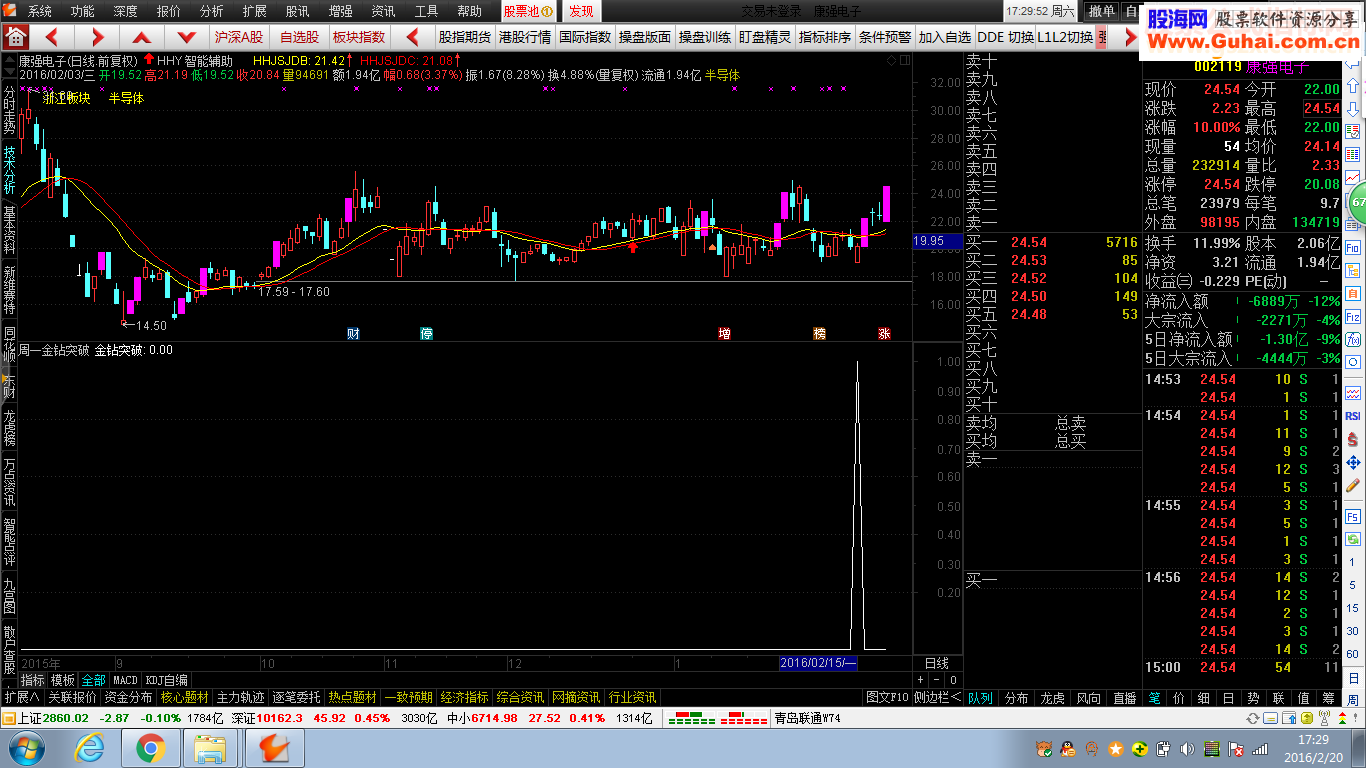The width and height of the screenshot is (1366, 768).
Task: Open Google Chrome from the taskbar
Action: pyautogui.click(x=151, y=748)
